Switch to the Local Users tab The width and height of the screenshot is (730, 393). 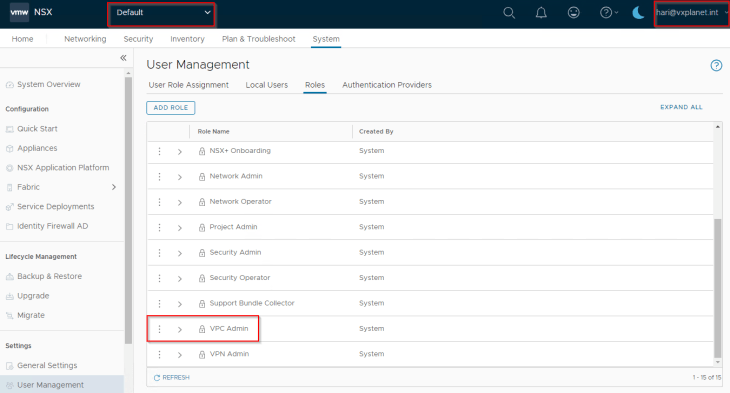coord(267,85)
